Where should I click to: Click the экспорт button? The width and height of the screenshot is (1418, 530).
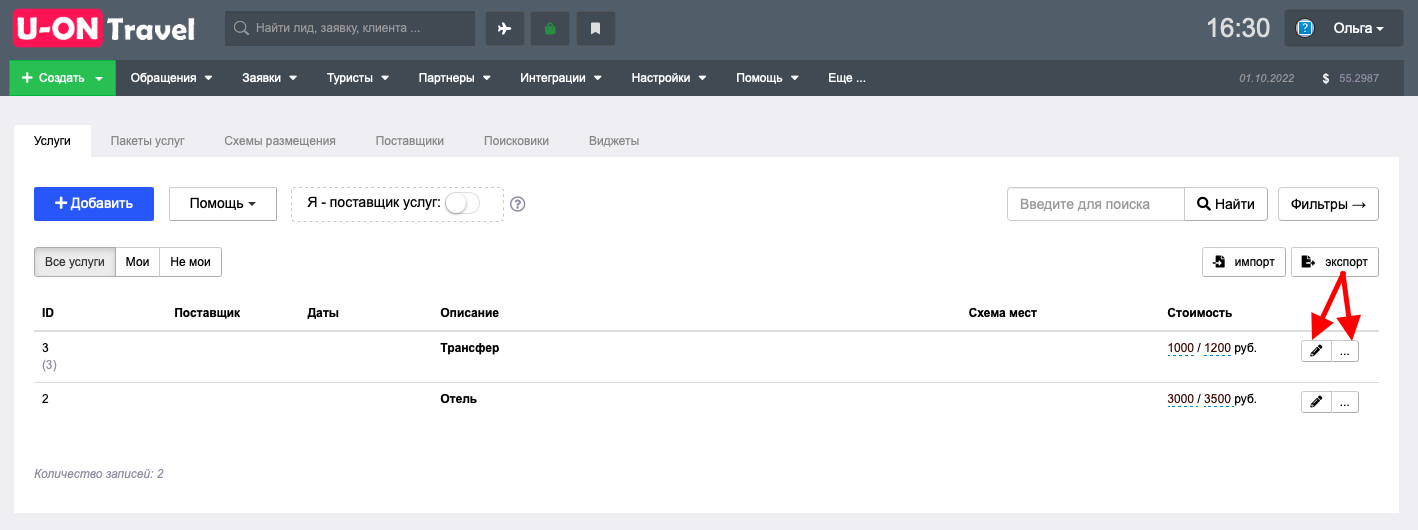point(1335,262)
